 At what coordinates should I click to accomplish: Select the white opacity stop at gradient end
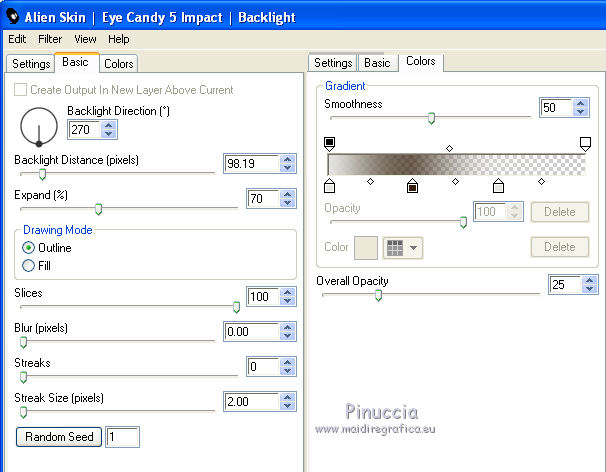pos(585,144)
